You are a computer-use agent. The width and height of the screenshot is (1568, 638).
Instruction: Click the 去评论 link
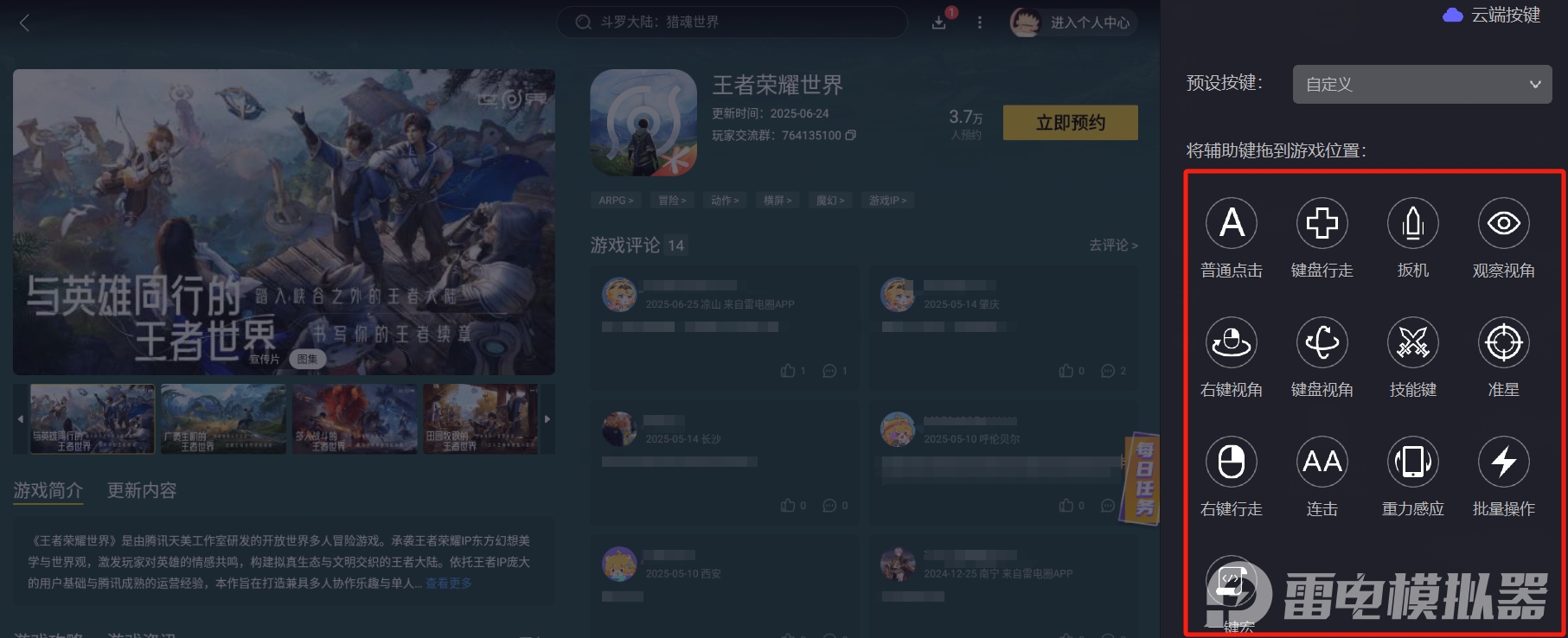[x=1113, y=246]
